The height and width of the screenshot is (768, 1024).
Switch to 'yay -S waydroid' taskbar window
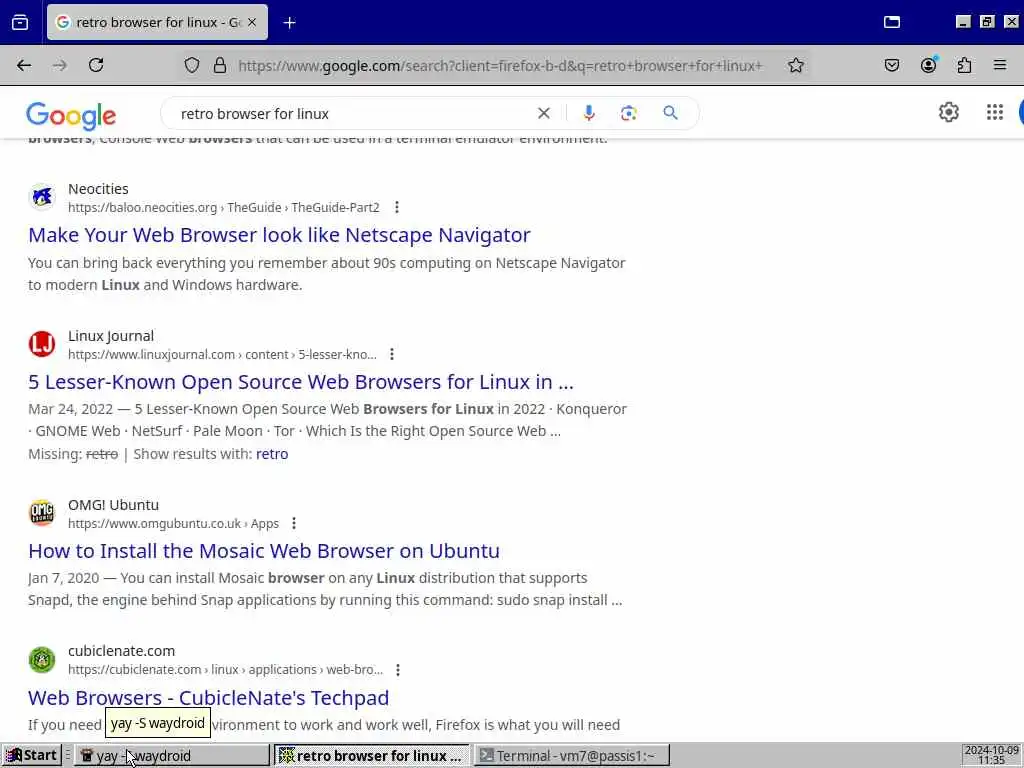(x=172, y=756)
